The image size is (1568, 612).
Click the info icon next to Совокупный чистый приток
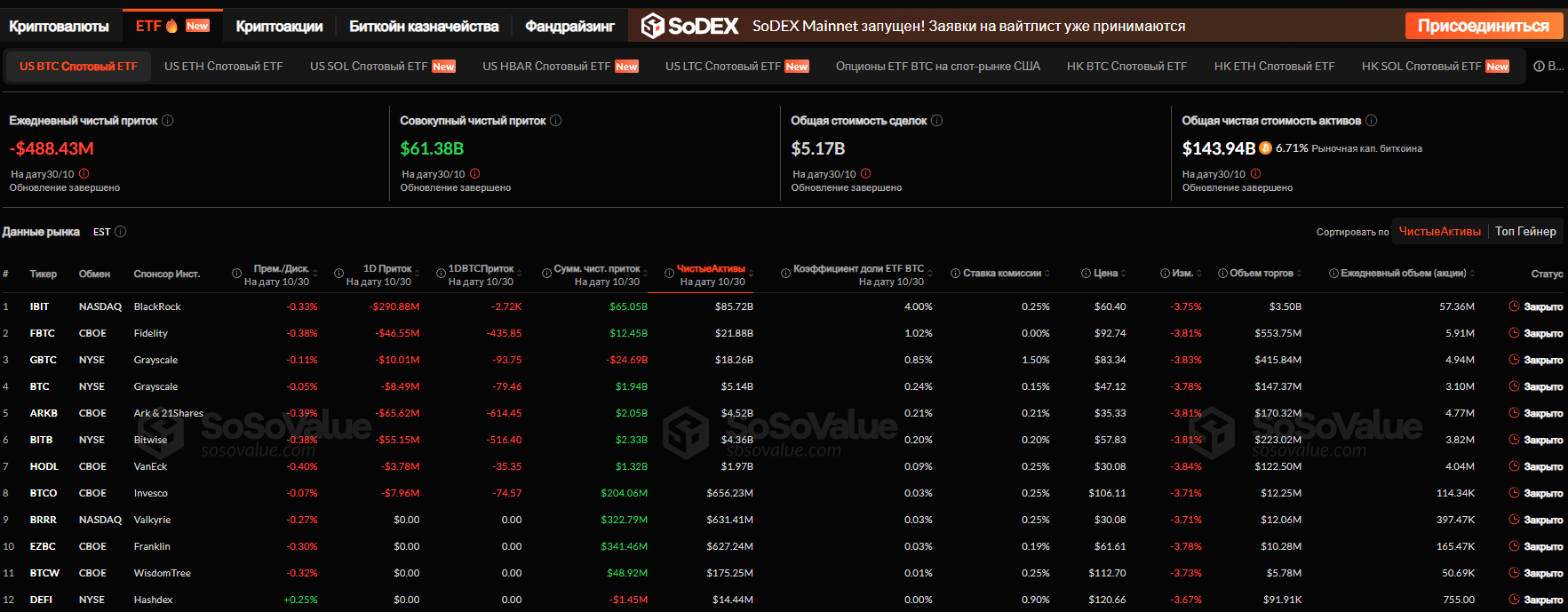[x=556, y=121]
